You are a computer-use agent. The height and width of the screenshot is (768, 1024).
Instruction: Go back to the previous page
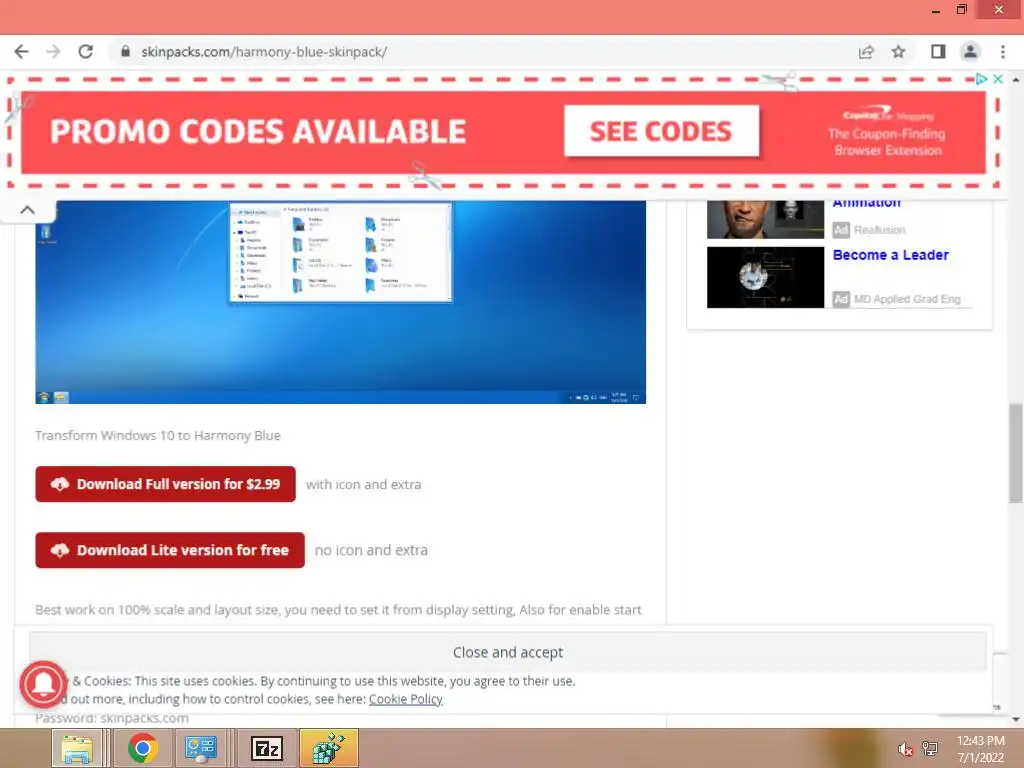tap(22, 52)
